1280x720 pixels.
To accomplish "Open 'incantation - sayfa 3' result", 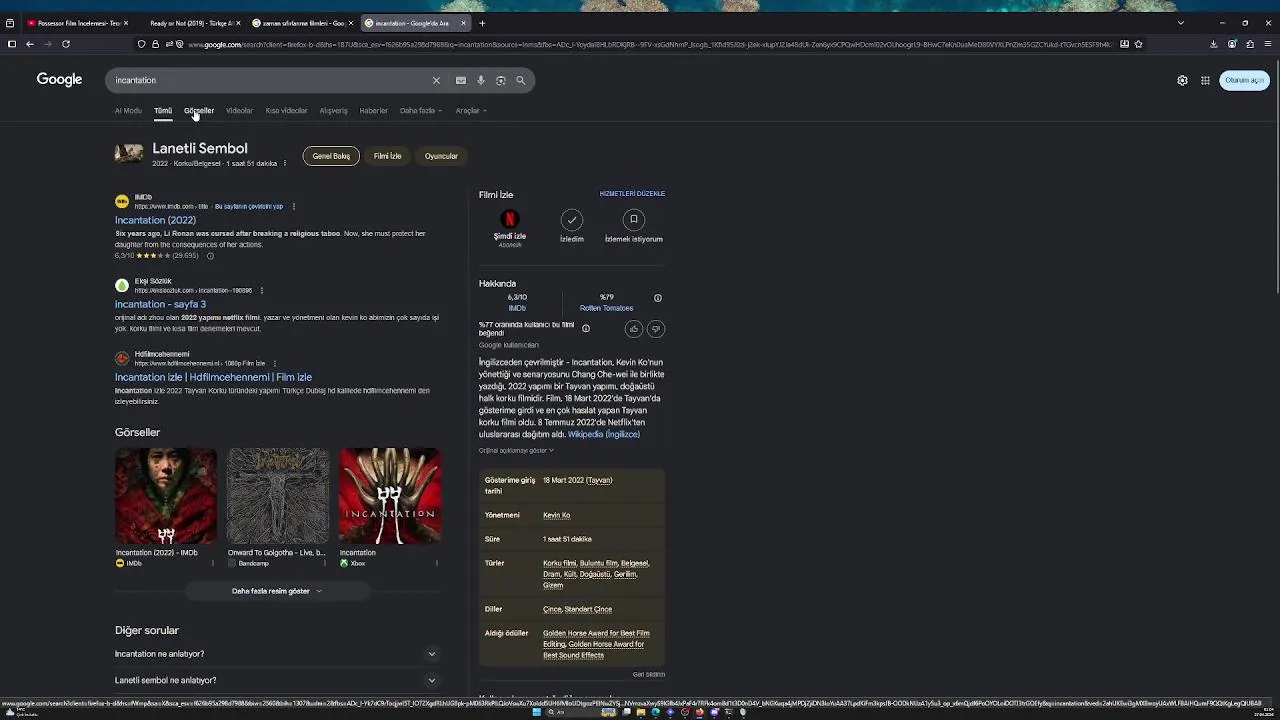I will [160, 304].
